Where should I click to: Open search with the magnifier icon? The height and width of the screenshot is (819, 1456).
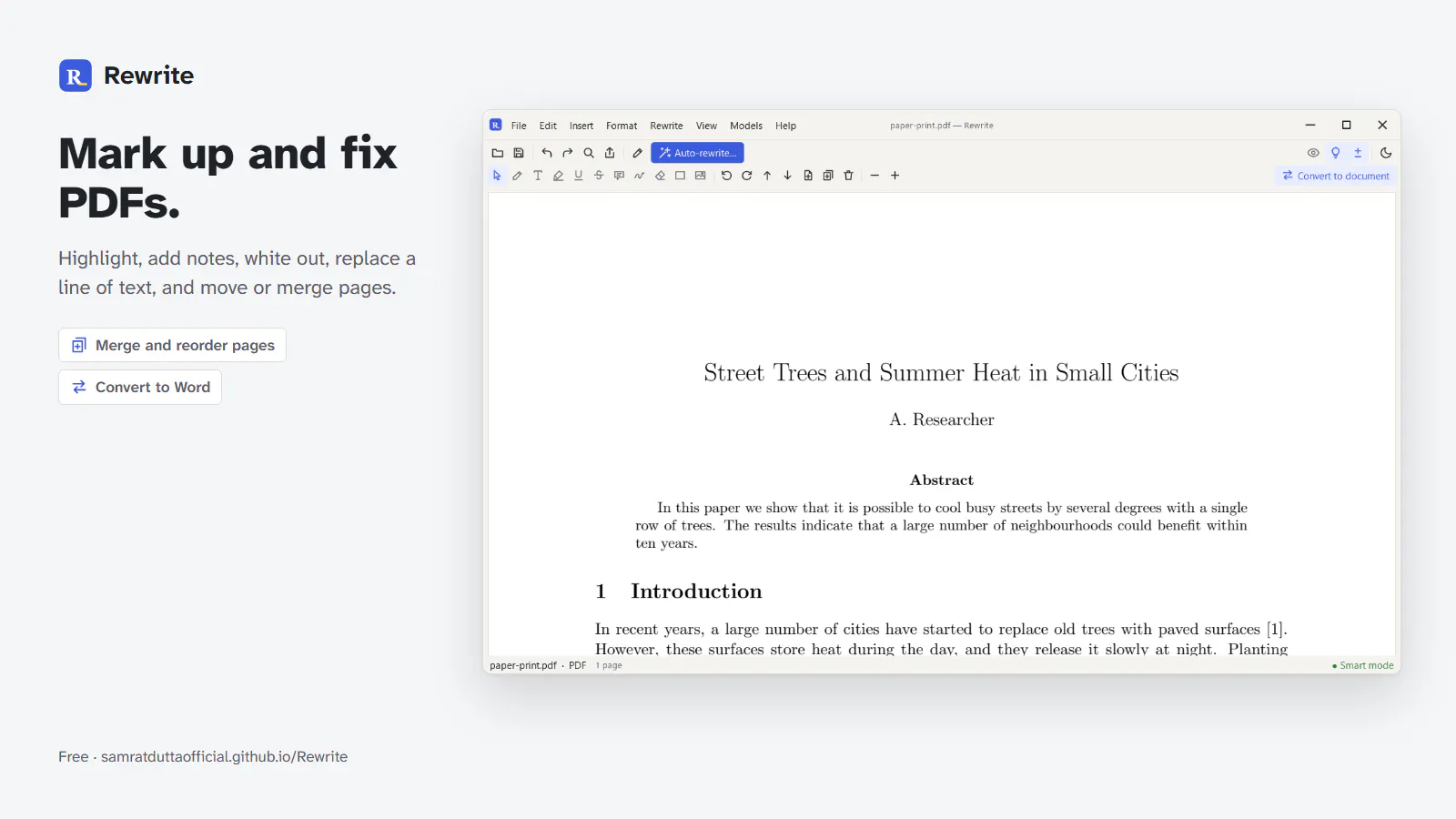(x=589, y=153)
